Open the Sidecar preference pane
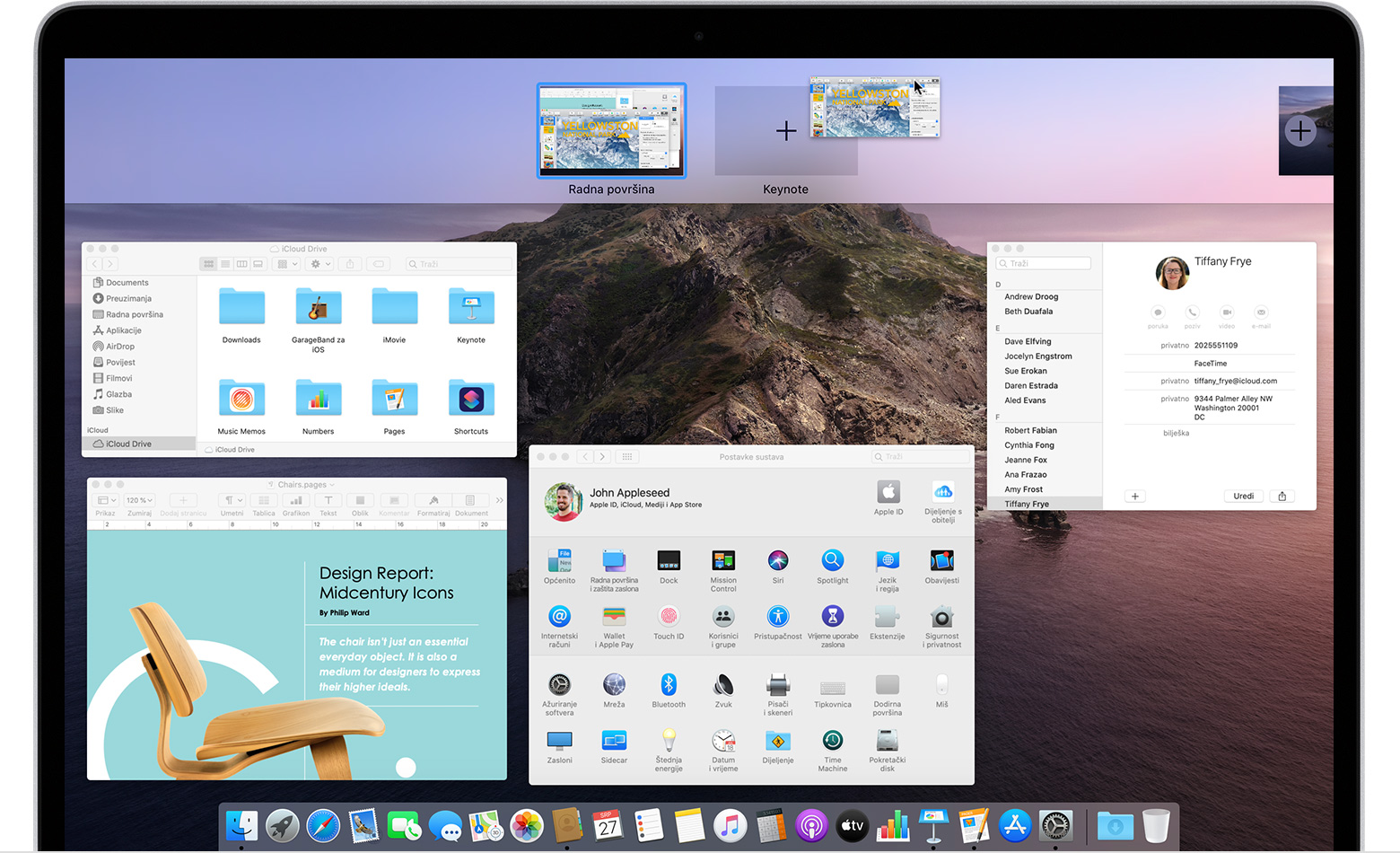 (x=614, y=742)
